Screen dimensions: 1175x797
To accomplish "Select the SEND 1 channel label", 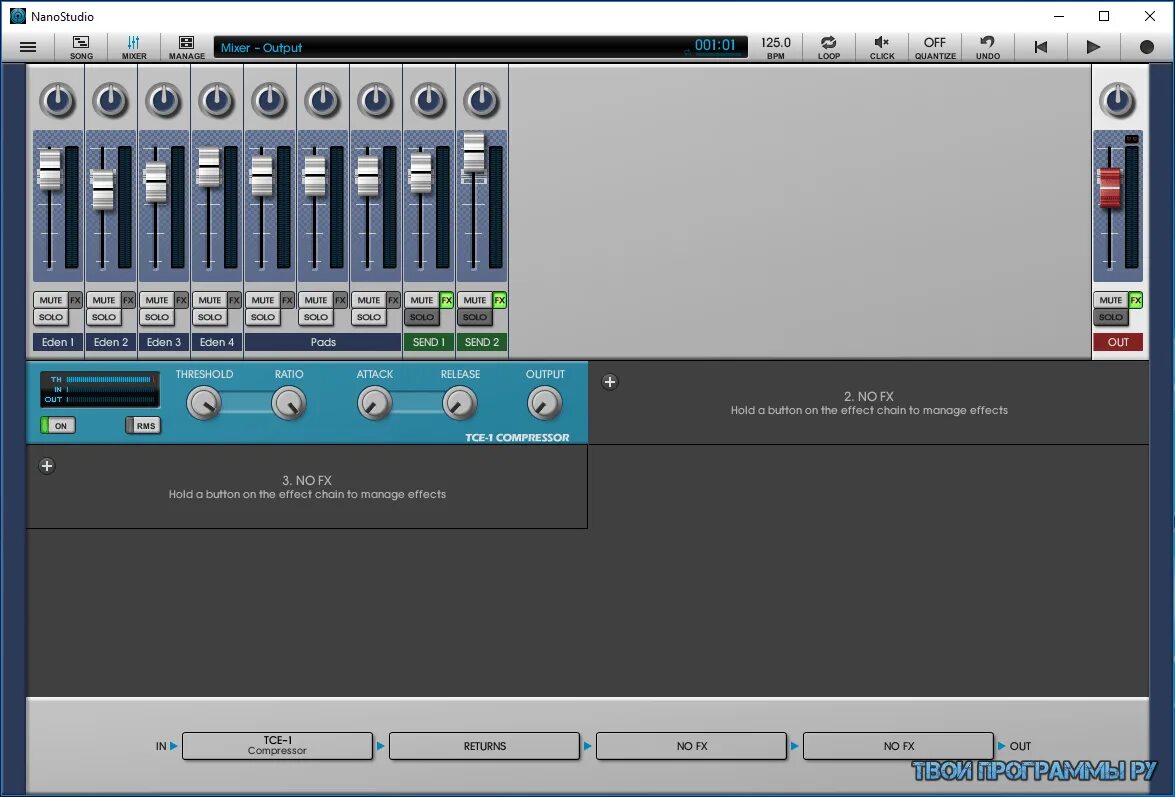I will [429, 342].
